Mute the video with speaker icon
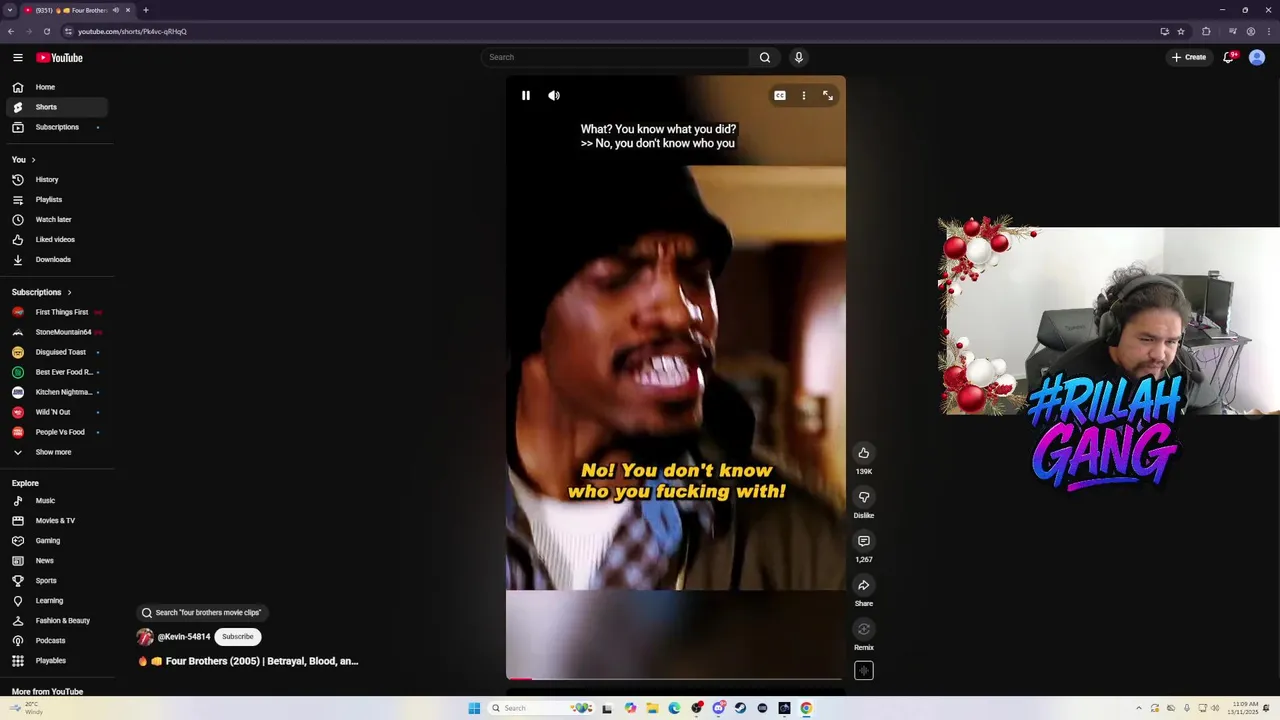1280x720 pixels. pyautogui.click(x=554, y=96)
